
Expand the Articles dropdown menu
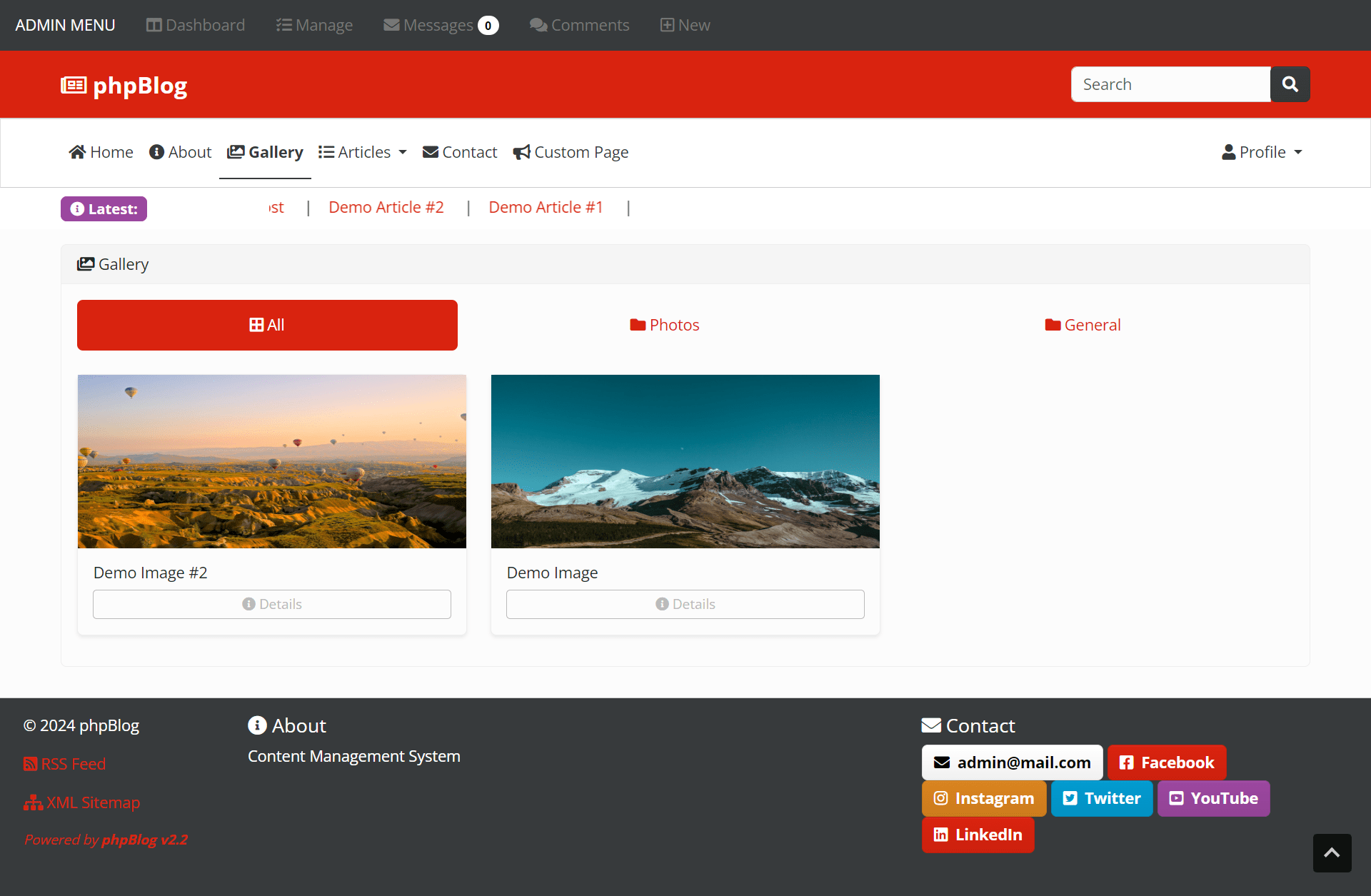(363, 152)
